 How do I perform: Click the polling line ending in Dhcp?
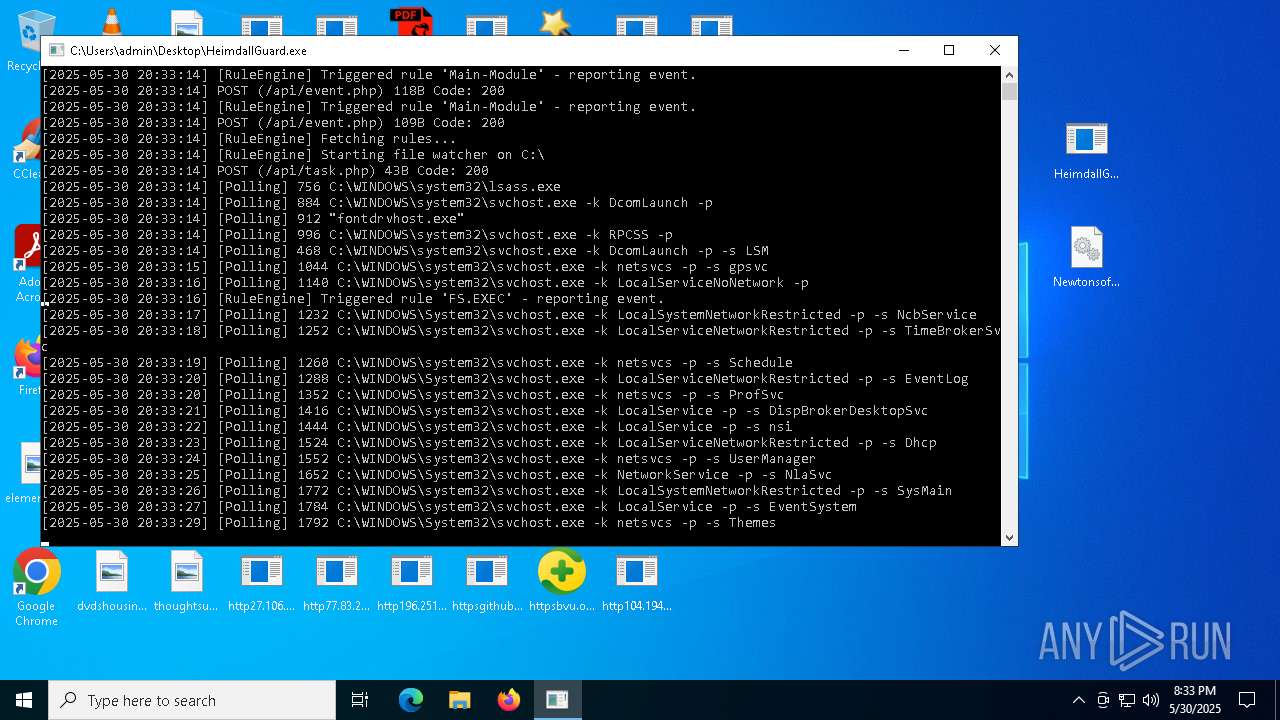click(489, 443)
